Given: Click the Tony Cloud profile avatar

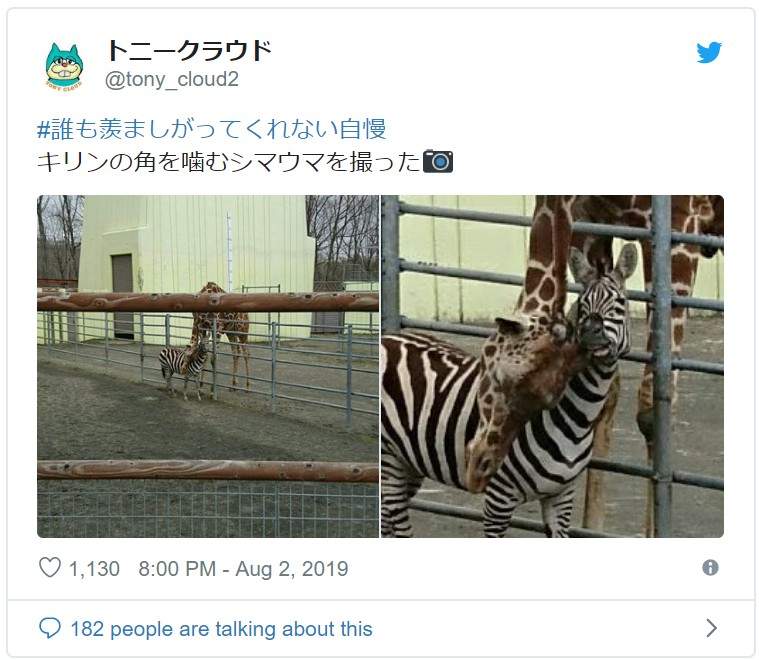Looking at the screenshot, I should click(64, 66).
